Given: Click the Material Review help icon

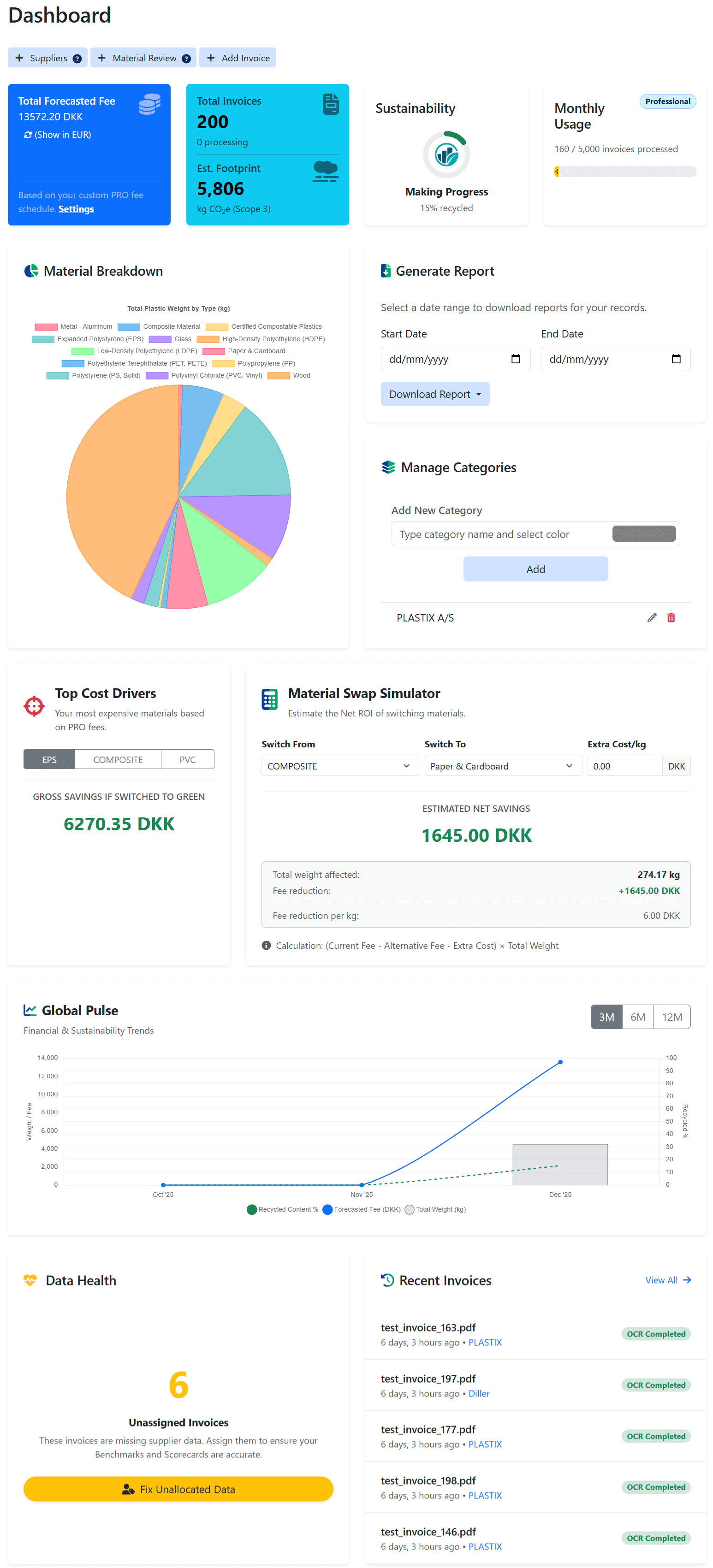Looking at the screenshot, I should (x=186, y=59).
